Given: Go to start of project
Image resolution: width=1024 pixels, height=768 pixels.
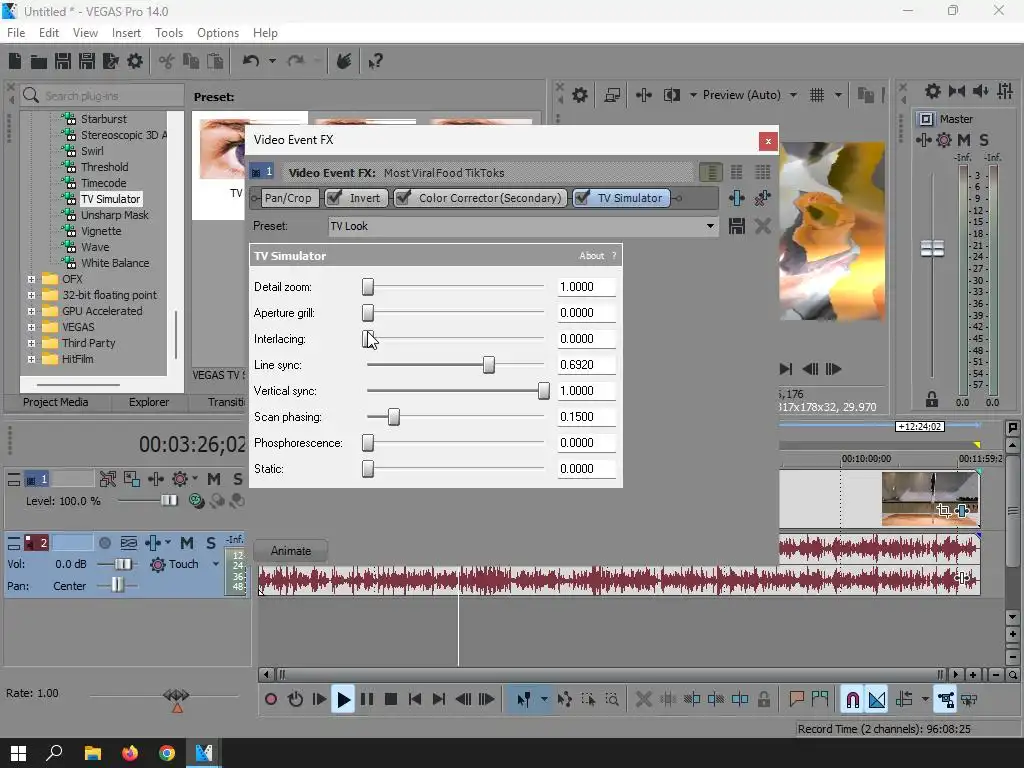Looking at the screenshot, I should (415, 699).
